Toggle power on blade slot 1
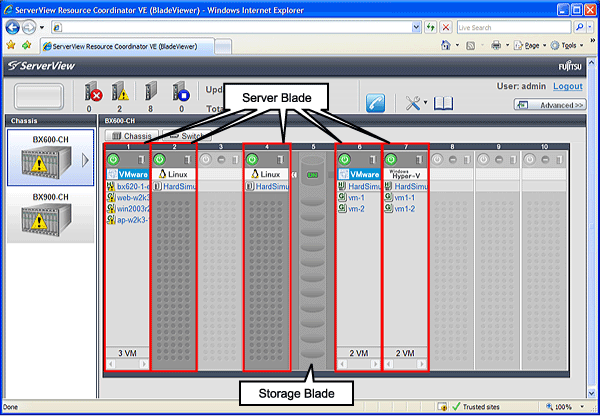Screen dimensions: 600x416 [x=113, y=159]
